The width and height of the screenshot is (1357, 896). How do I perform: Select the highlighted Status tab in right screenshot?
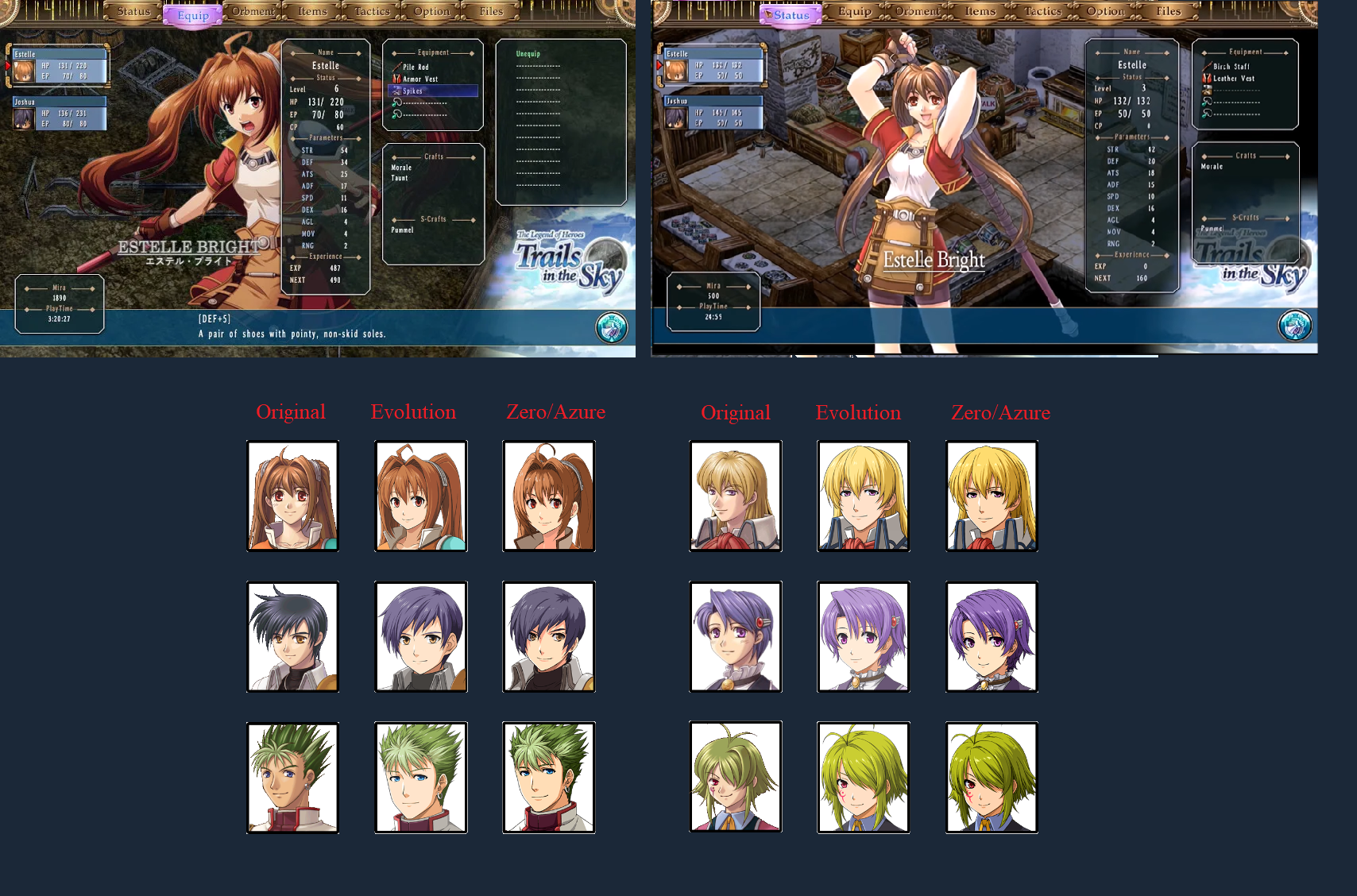point(791,15)
